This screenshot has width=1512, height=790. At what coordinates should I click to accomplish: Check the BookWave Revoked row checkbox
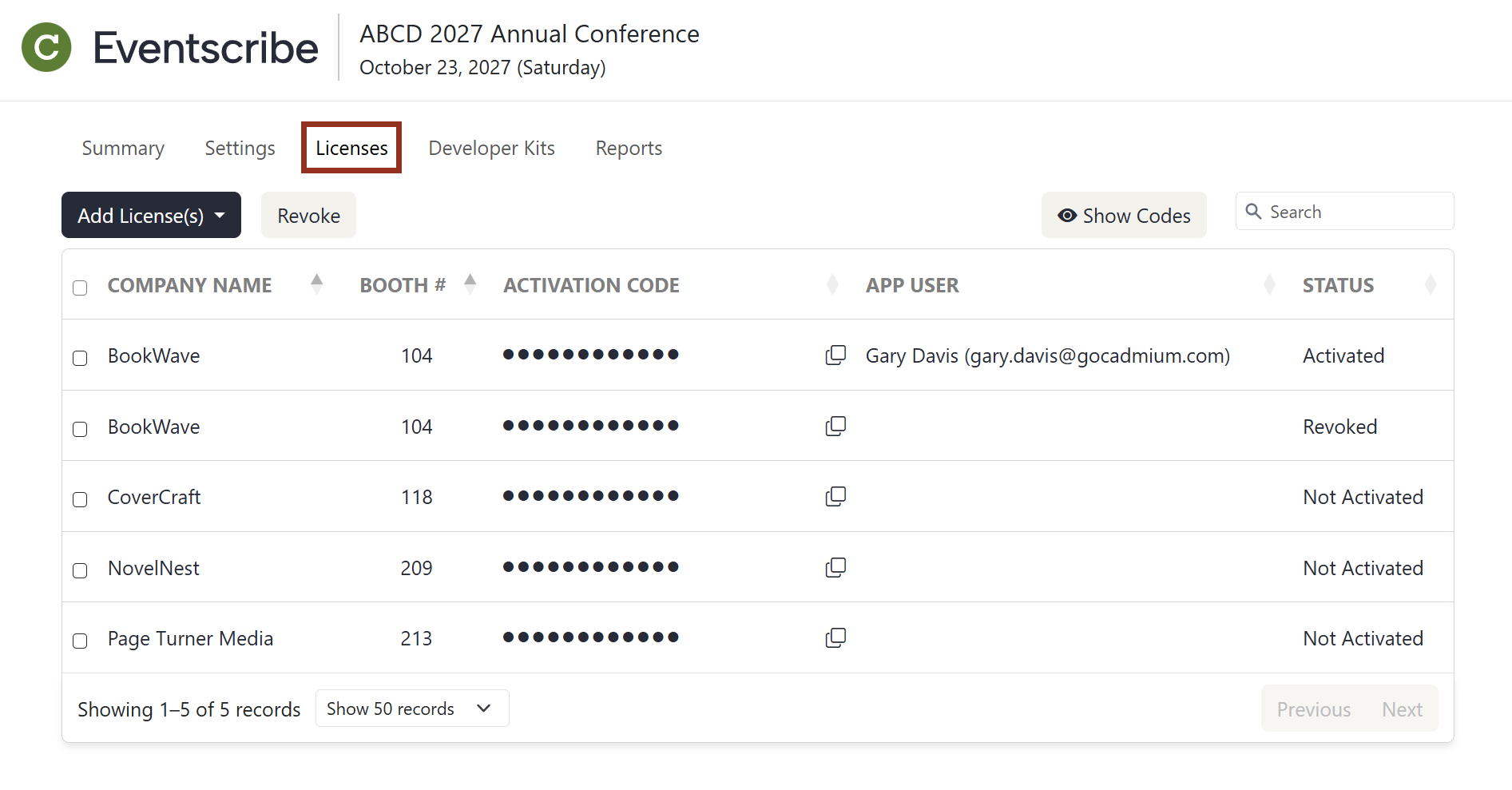(80, 429)
